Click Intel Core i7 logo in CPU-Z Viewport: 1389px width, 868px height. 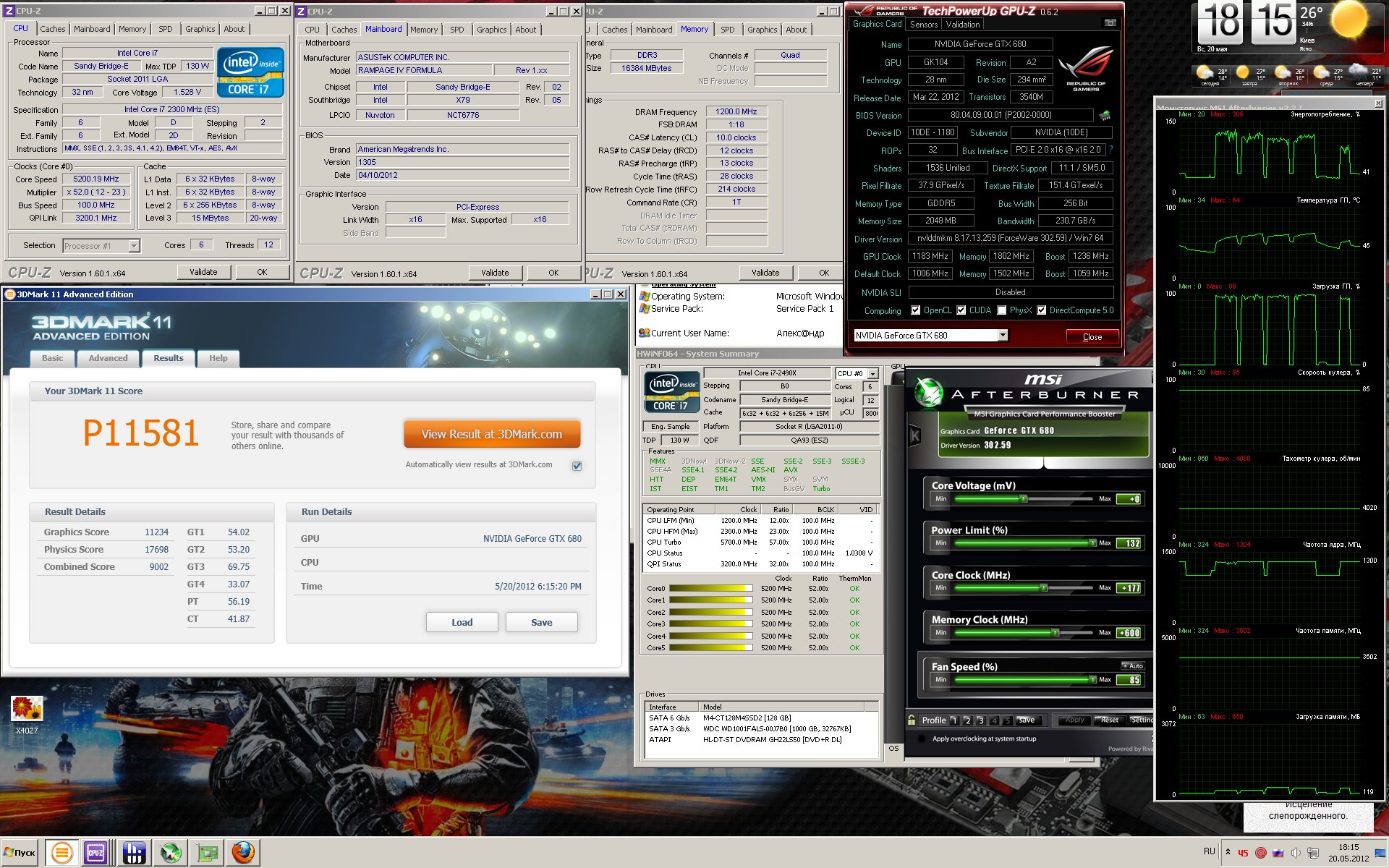point(250,72)
